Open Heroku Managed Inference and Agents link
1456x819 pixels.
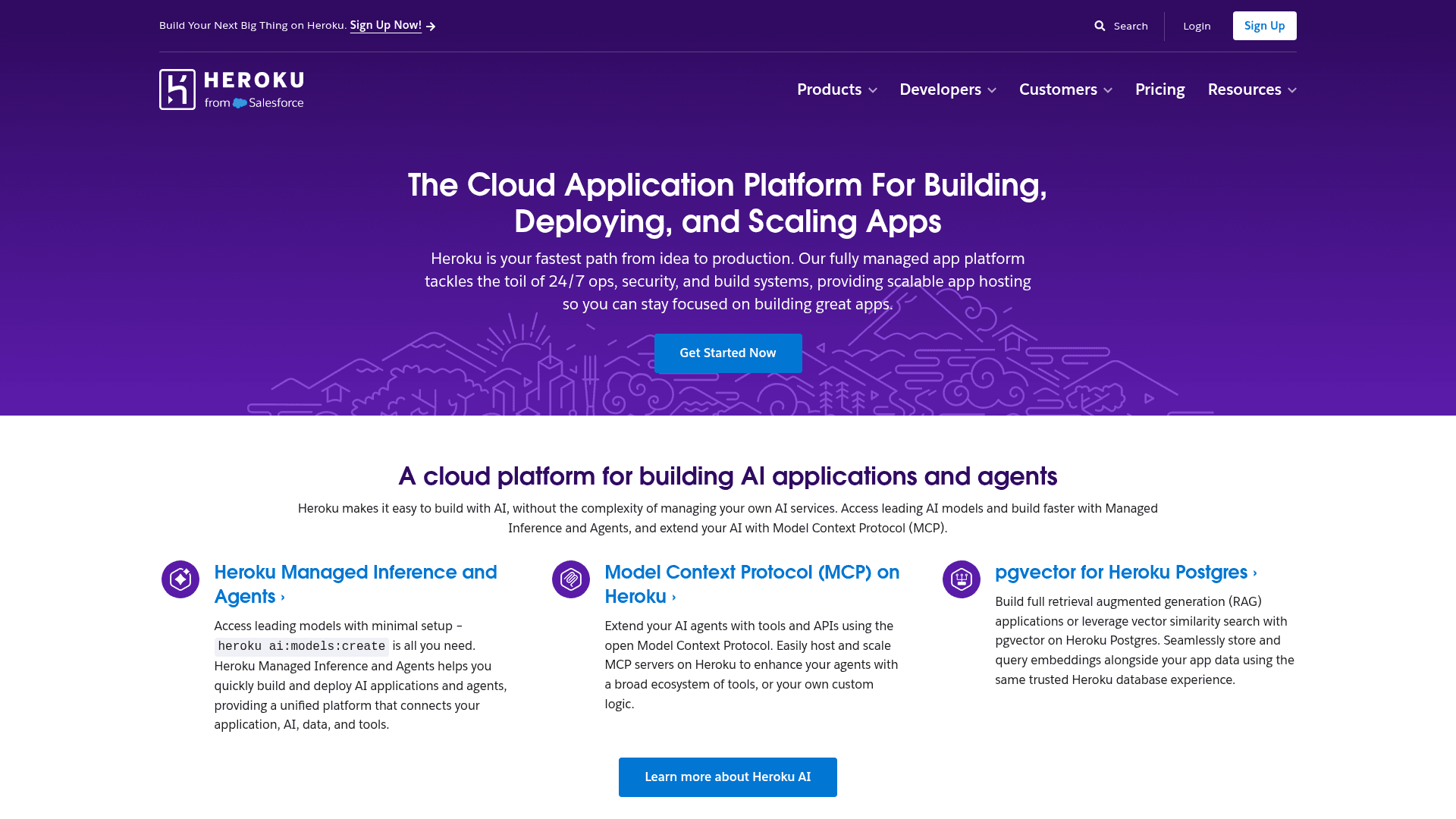pos(356,584)
